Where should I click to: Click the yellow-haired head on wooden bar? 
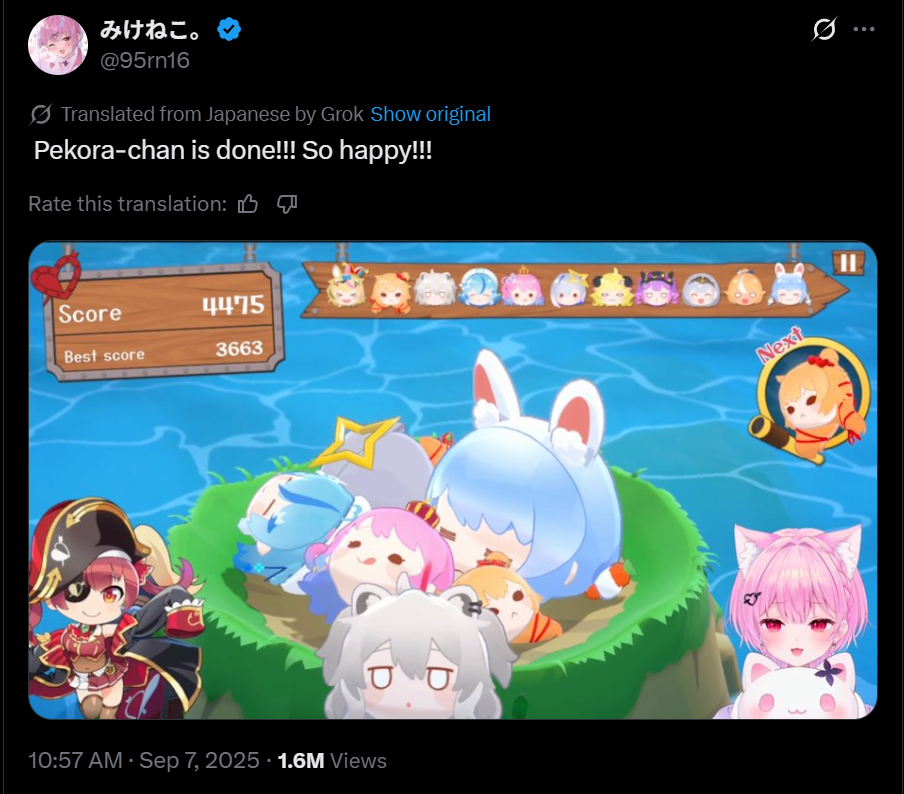(x=612, y=288)
